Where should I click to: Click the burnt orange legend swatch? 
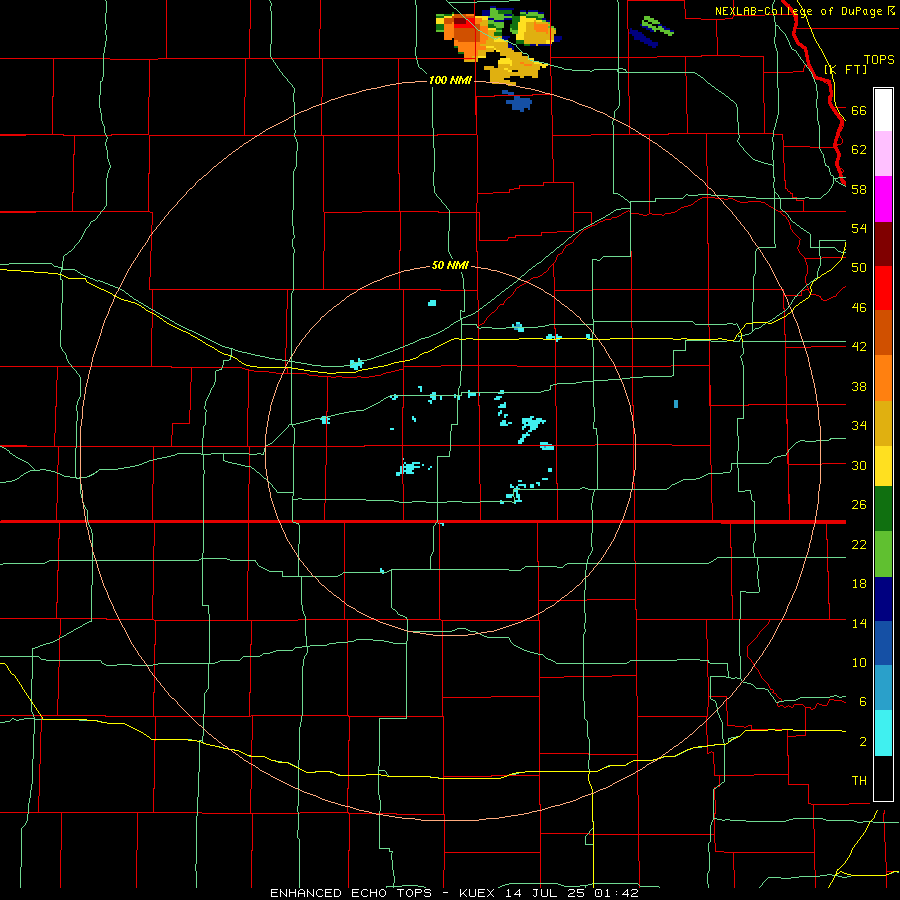(883, 332)
